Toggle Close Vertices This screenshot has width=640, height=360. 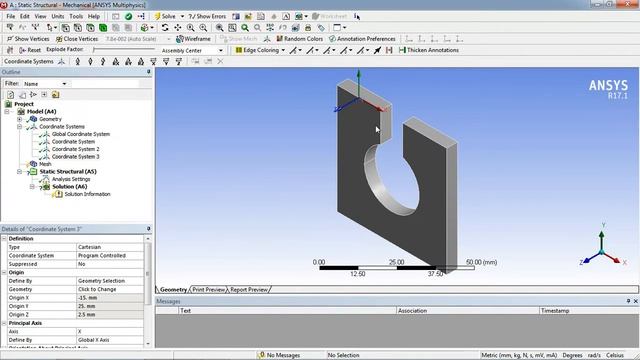pyautogui.click(x=77, y=39)
